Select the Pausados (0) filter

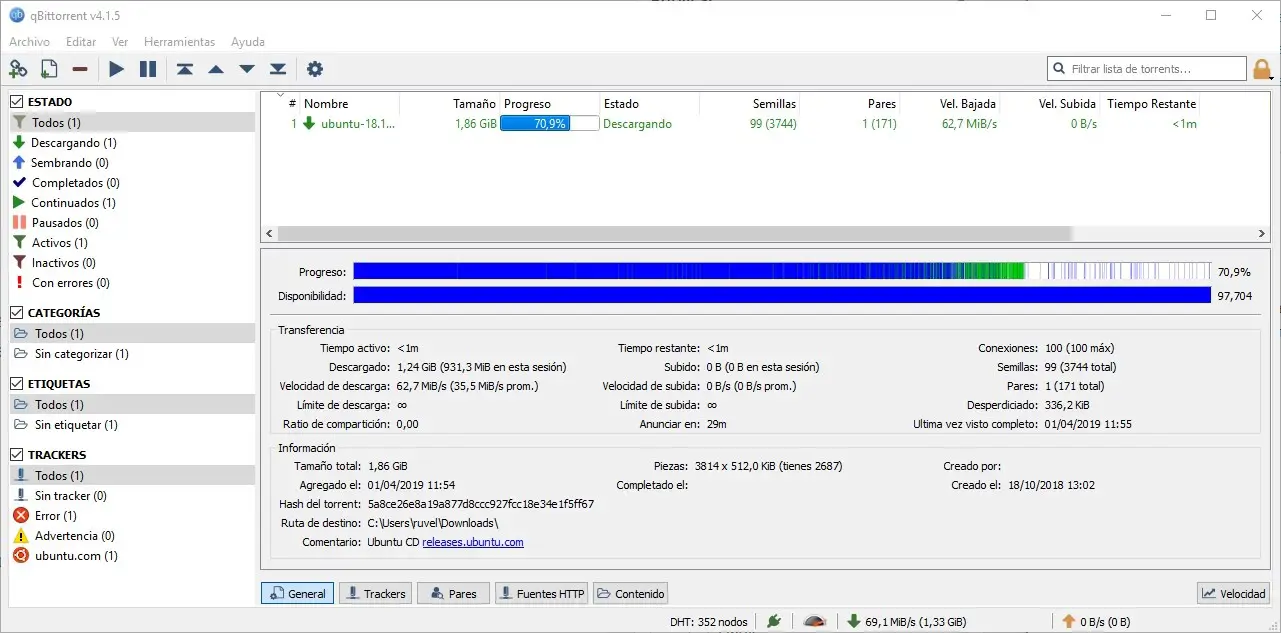point(132,223)
